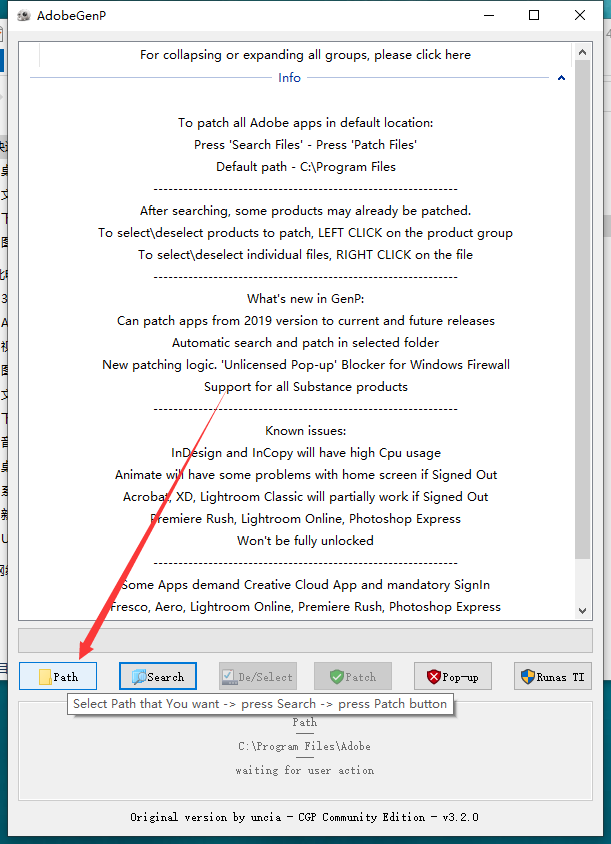Click 'C:\Program Files\Adobe' path text
Screen dimensions: 611x844
pos(305,746)
